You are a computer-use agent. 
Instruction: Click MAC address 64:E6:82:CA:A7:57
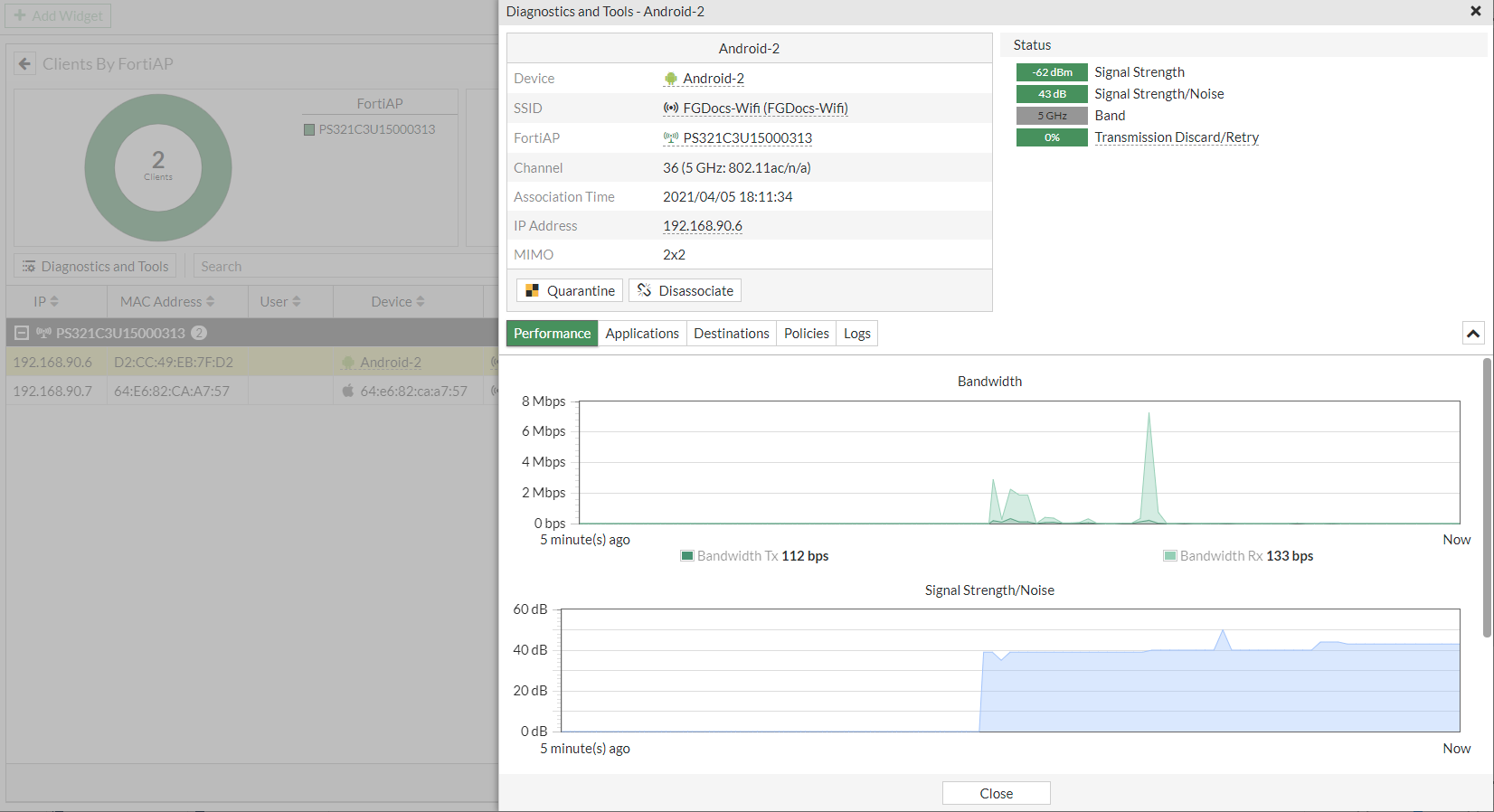(172, 391)
